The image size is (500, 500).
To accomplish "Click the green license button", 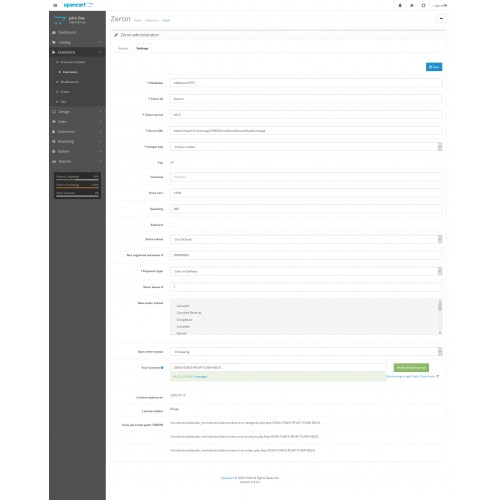I will coord(411,368).
